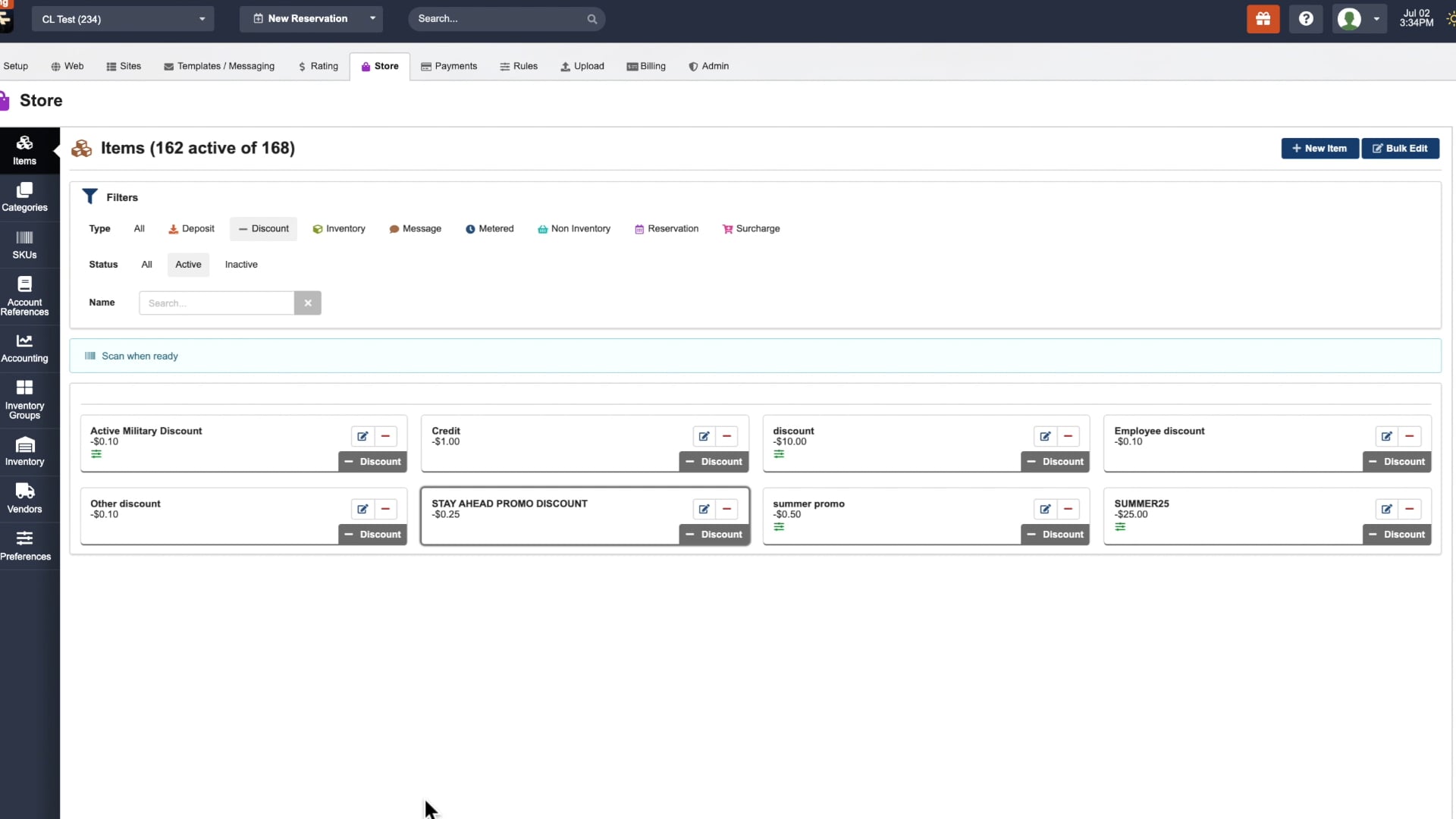1456x819 pixels.
Task: Open the Vendors panel
Action: tap(25, 497)
